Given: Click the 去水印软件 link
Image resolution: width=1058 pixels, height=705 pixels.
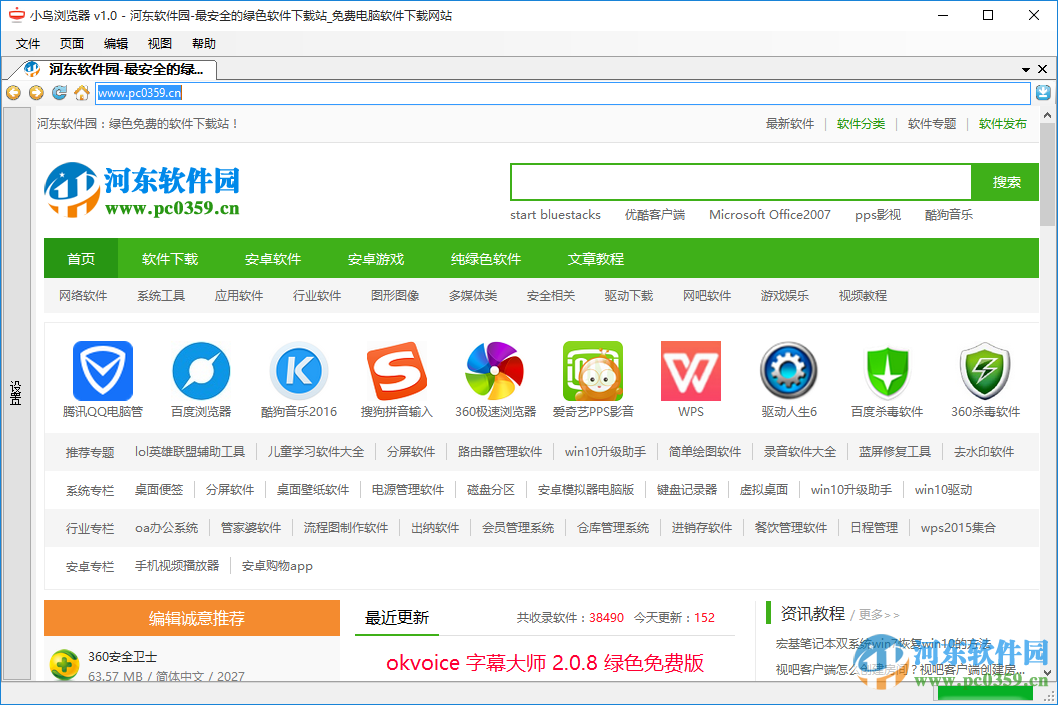Looking at the screenshot, I should click(x=984, y=451).
